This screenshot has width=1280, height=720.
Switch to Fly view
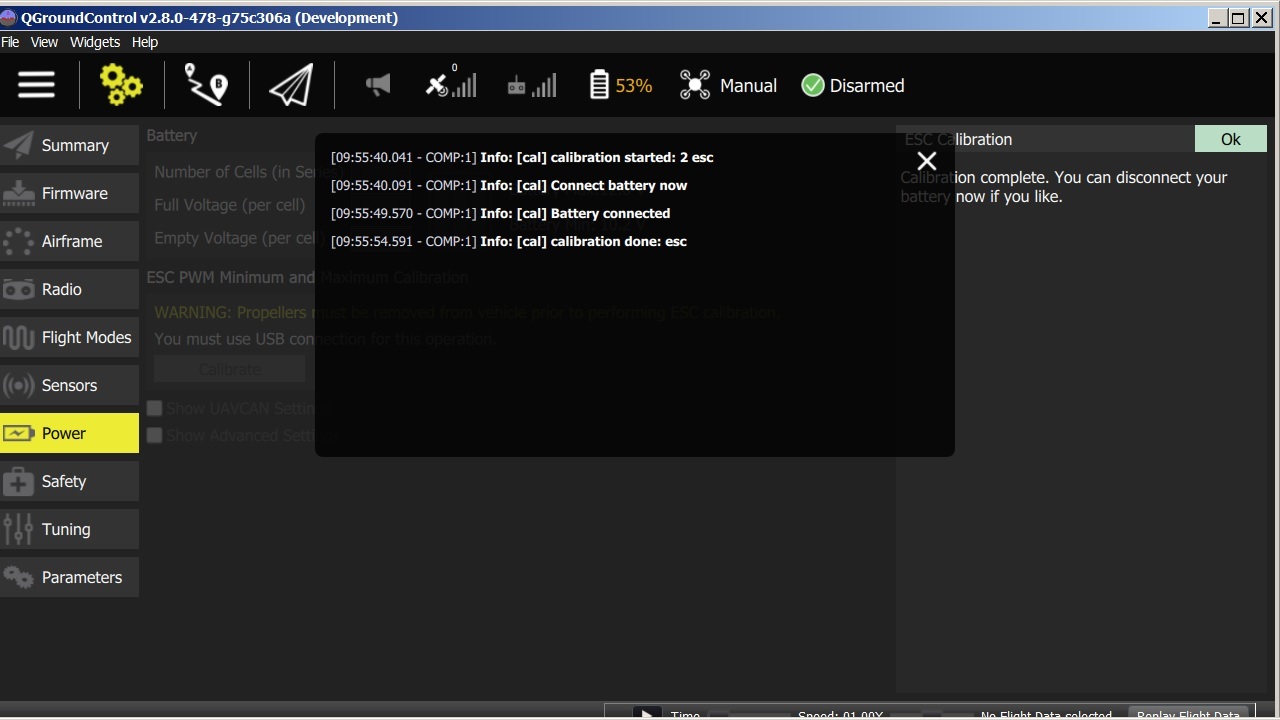(x=290, y=85)
